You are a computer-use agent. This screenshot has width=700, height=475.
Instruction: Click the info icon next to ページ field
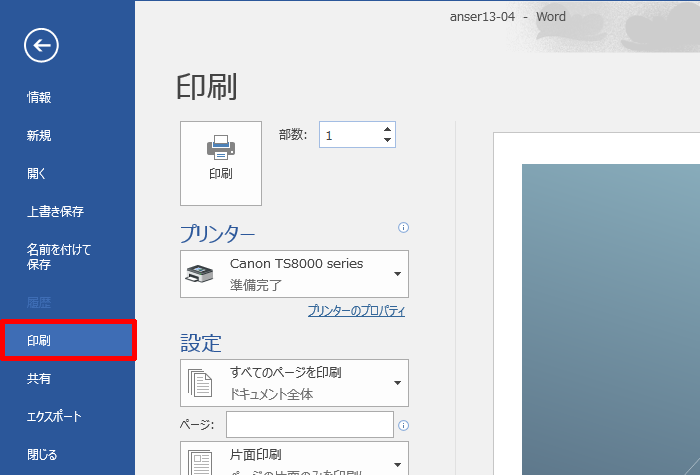[x=403, y=425]
